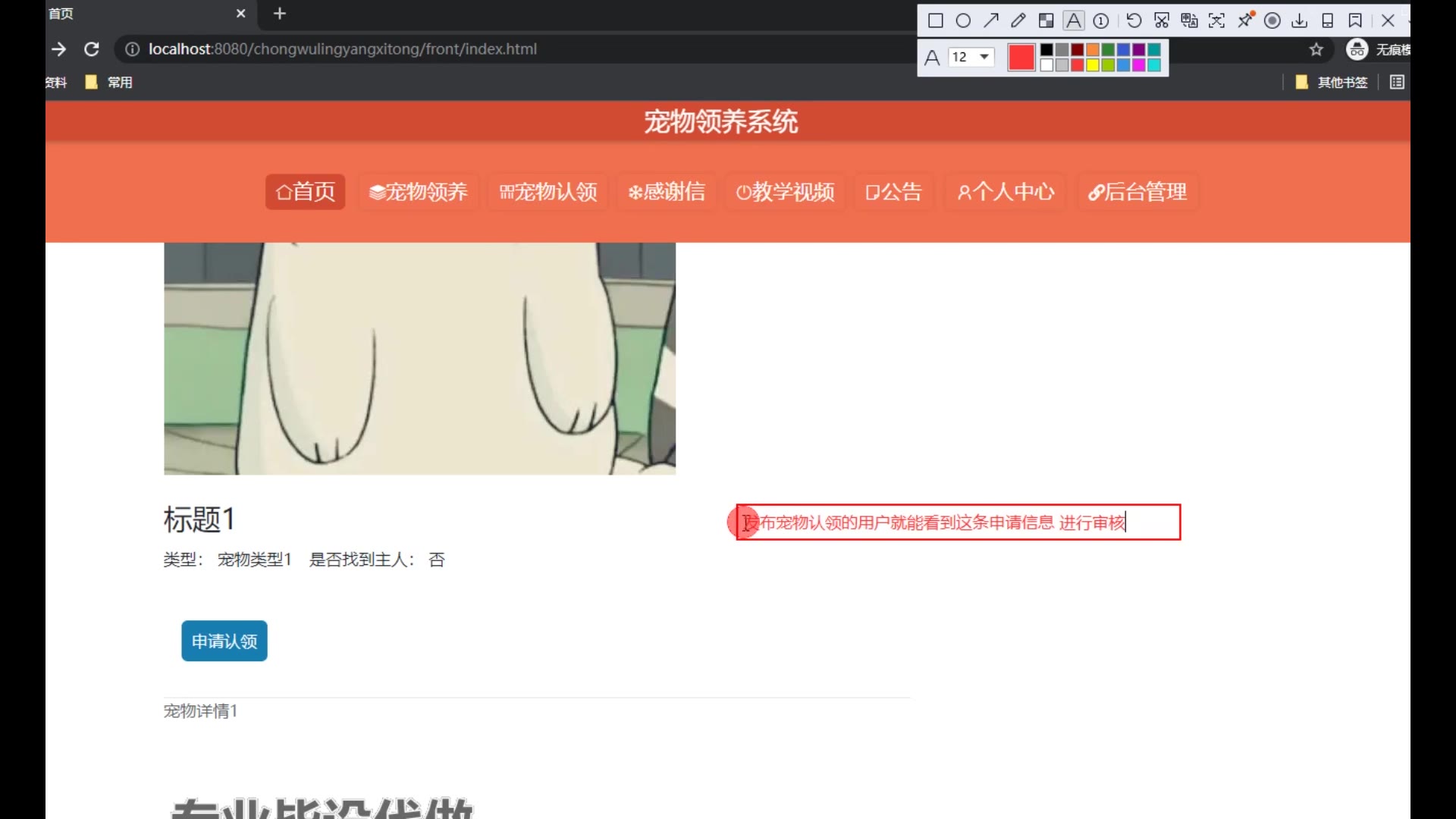Select the mosaic blur tool
The image size is (1456, 819).
(1046, 20)
